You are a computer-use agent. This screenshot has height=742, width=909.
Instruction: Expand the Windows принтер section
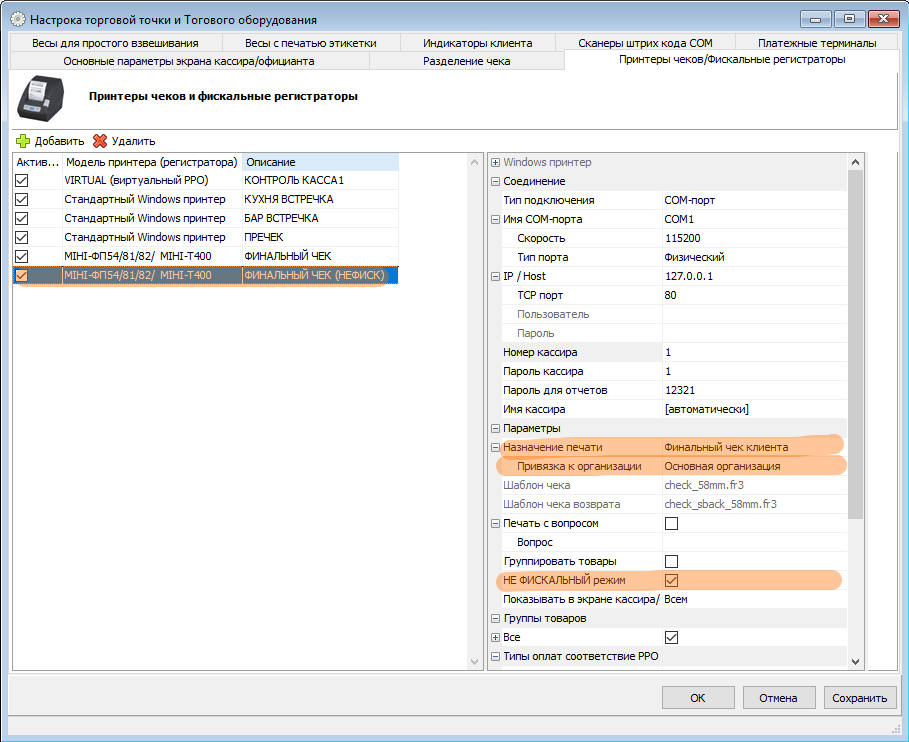495,162
